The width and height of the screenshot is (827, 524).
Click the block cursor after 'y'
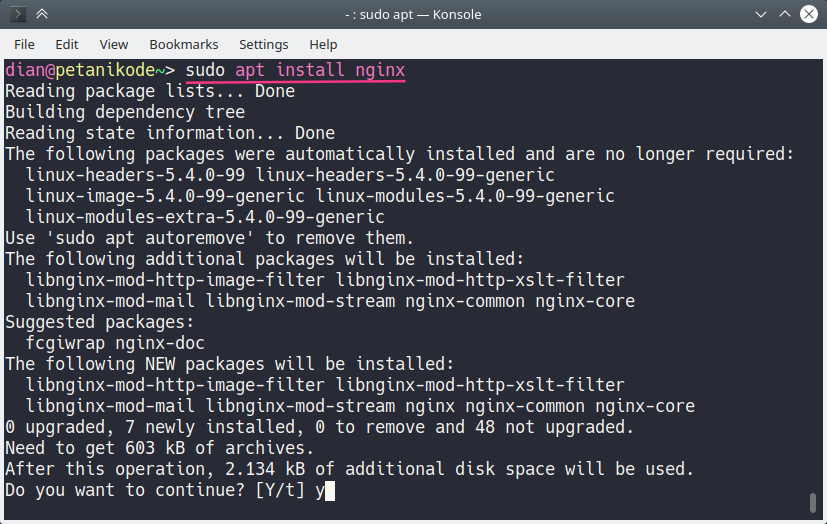tap(330, 491)
